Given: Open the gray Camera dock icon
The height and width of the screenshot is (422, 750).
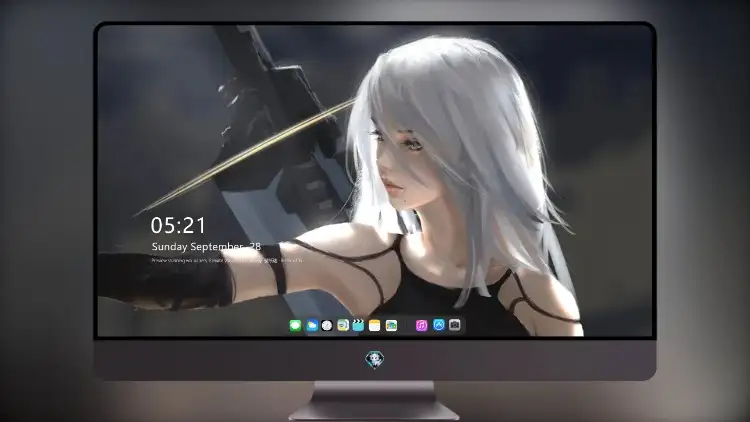Looking at the screenshot, I should coord(455,325).
